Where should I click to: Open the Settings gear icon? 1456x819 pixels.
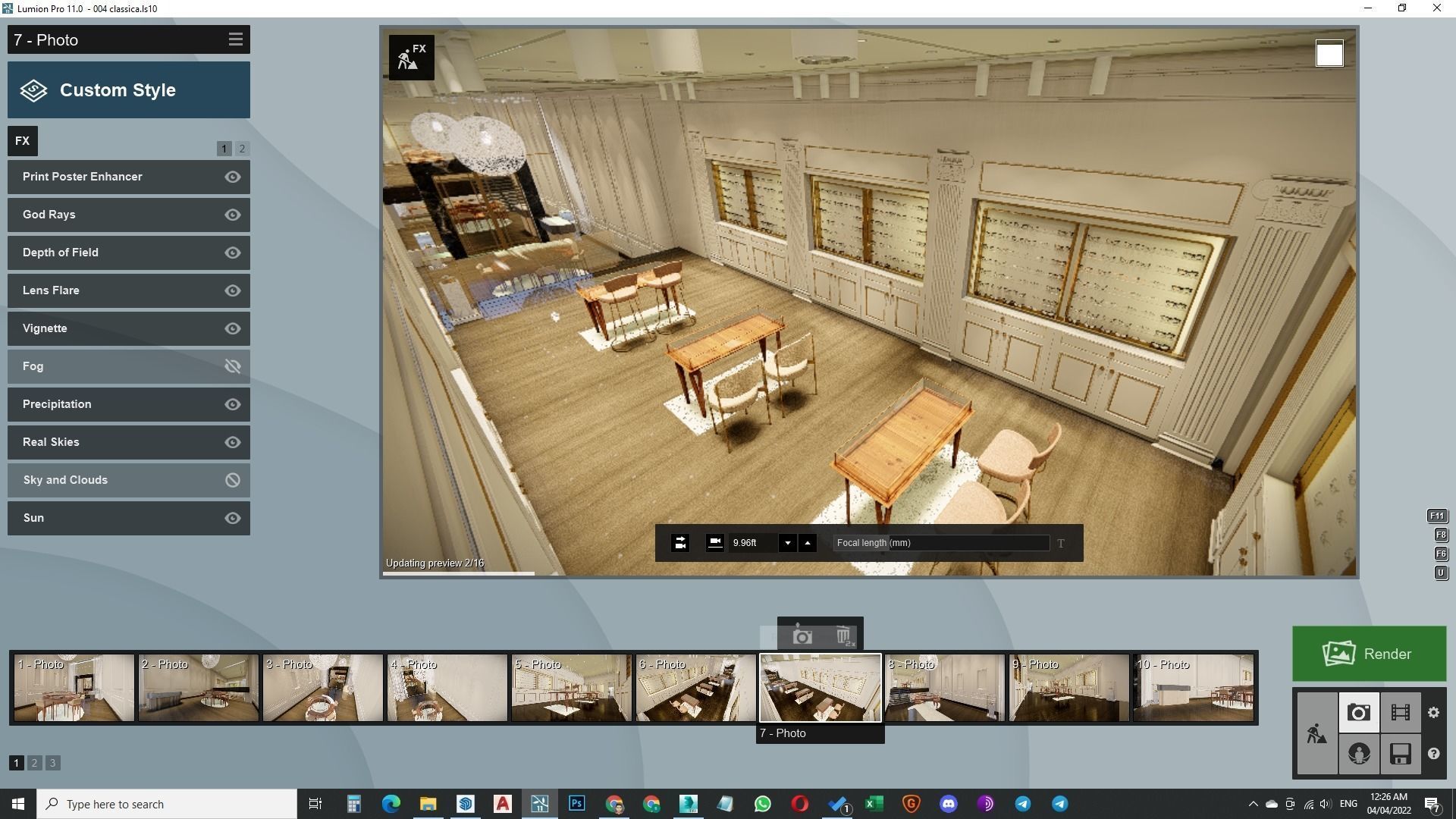[x=1433, y=713]
